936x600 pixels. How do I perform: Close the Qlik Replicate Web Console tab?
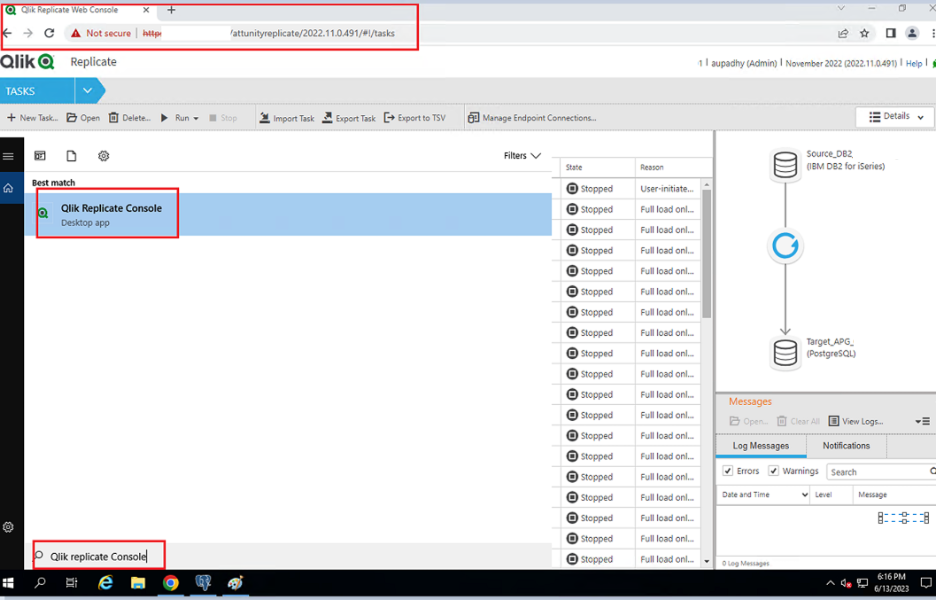click(x=146, y=10)
